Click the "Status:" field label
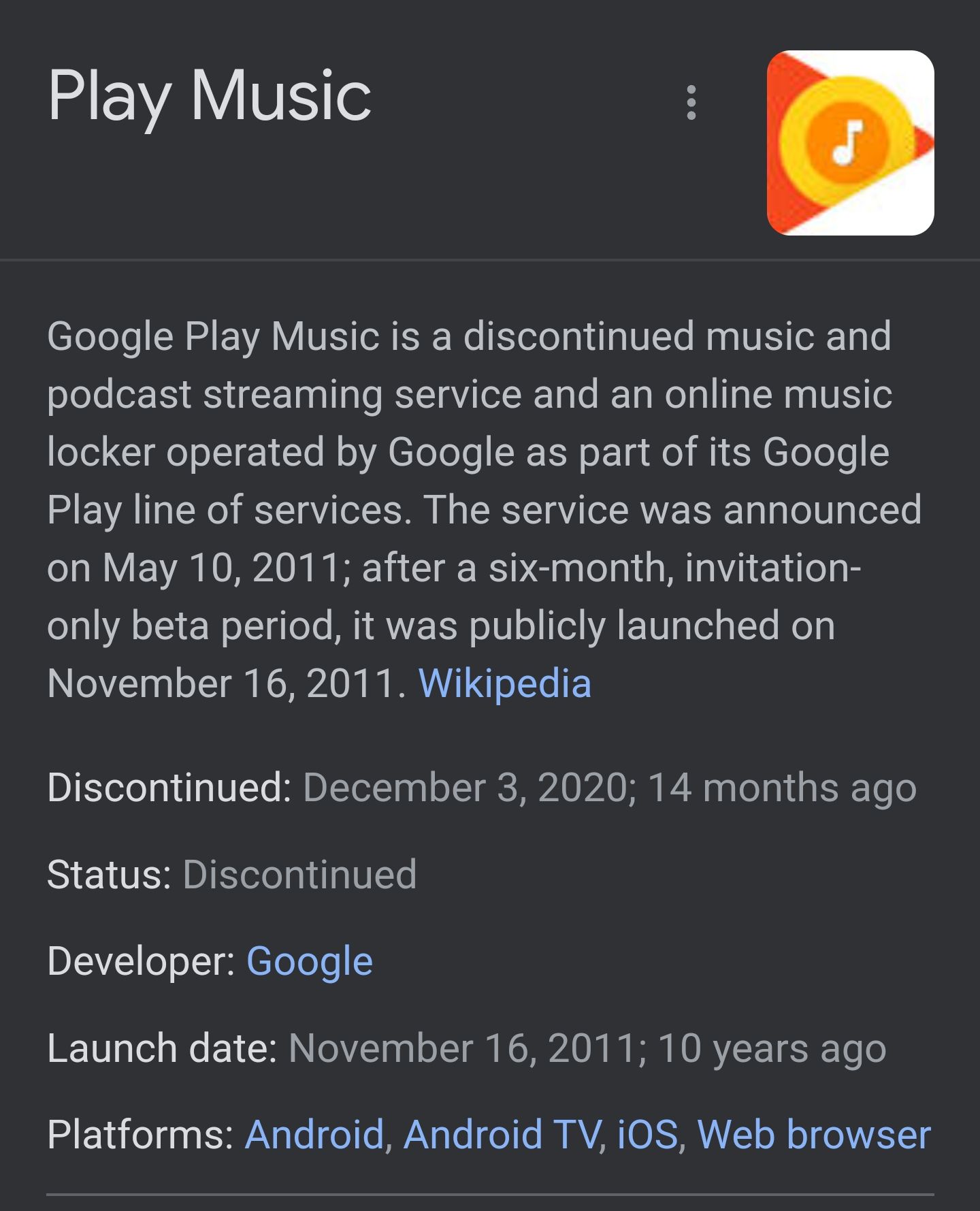The width and height of the screenshot is (980, 1211). coord(109,875)
